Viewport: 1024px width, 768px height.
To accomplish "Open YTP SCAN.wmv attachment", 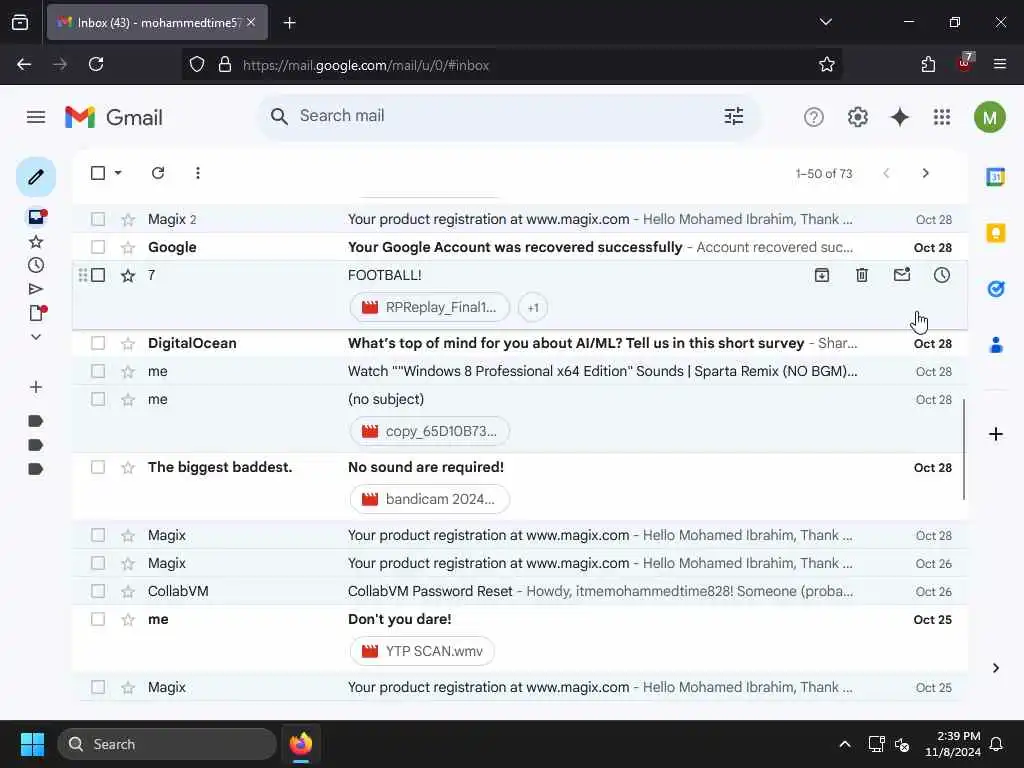I will 422,652.
